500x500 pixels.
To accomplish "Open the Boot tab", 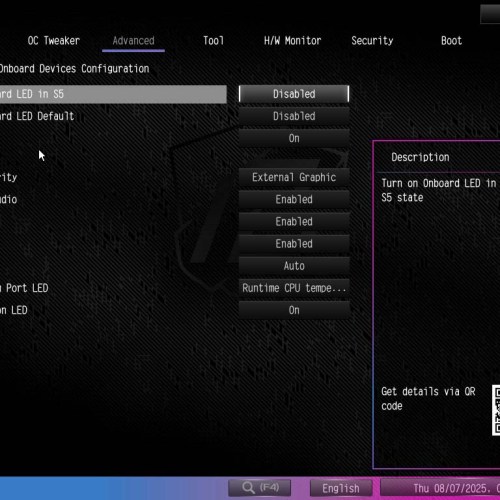I will click(451, 41).
